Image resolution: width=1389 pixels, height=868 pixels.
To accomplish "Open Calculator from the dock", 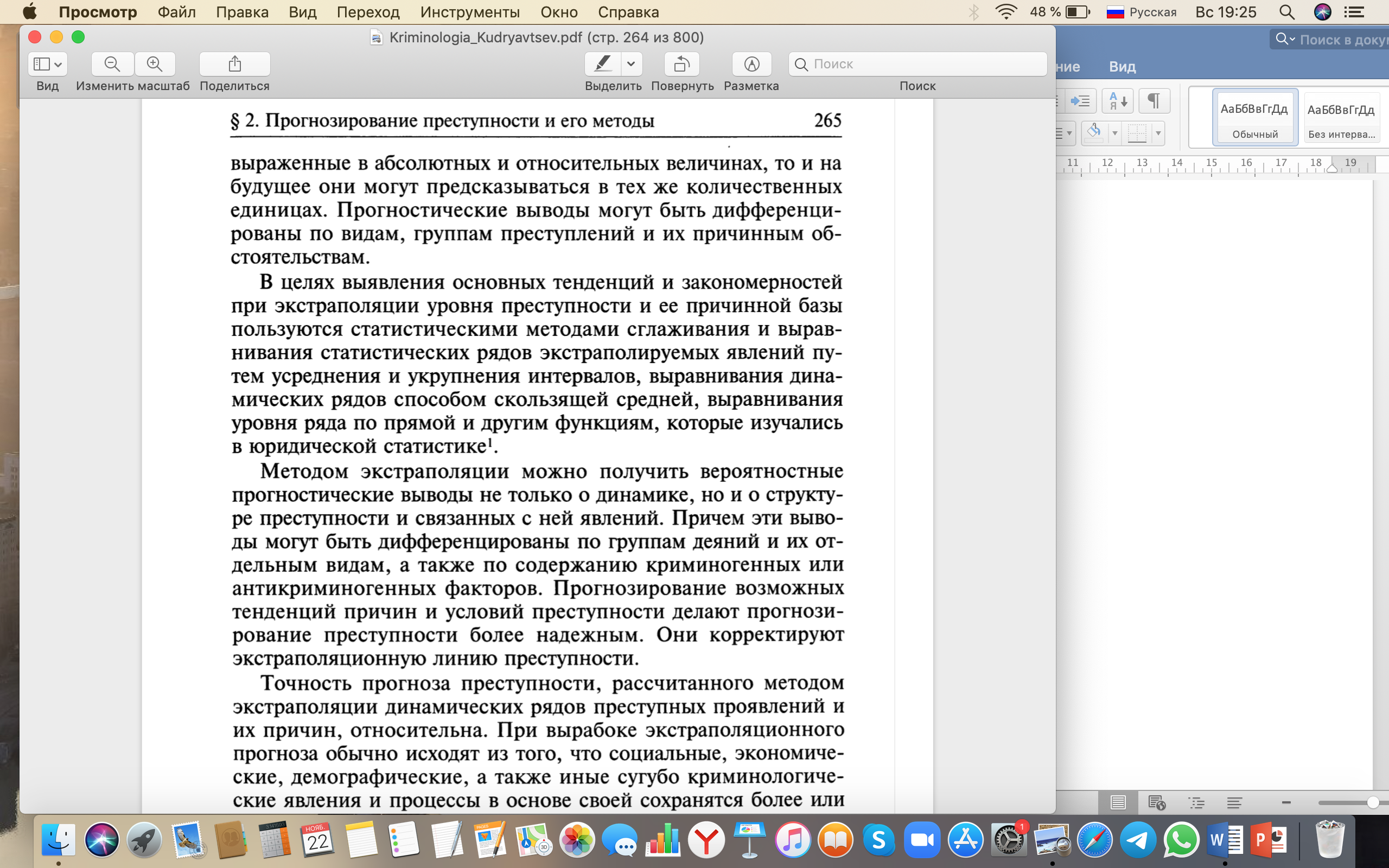I will [x=274, y=840].
